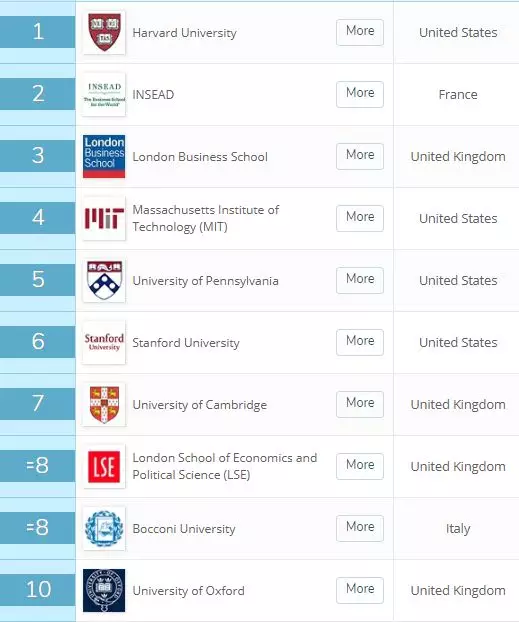The height and width of the screenshot is (622, 519).
Task: Click the University of Pennsylvania shield logo
Action: pos(104,280)
